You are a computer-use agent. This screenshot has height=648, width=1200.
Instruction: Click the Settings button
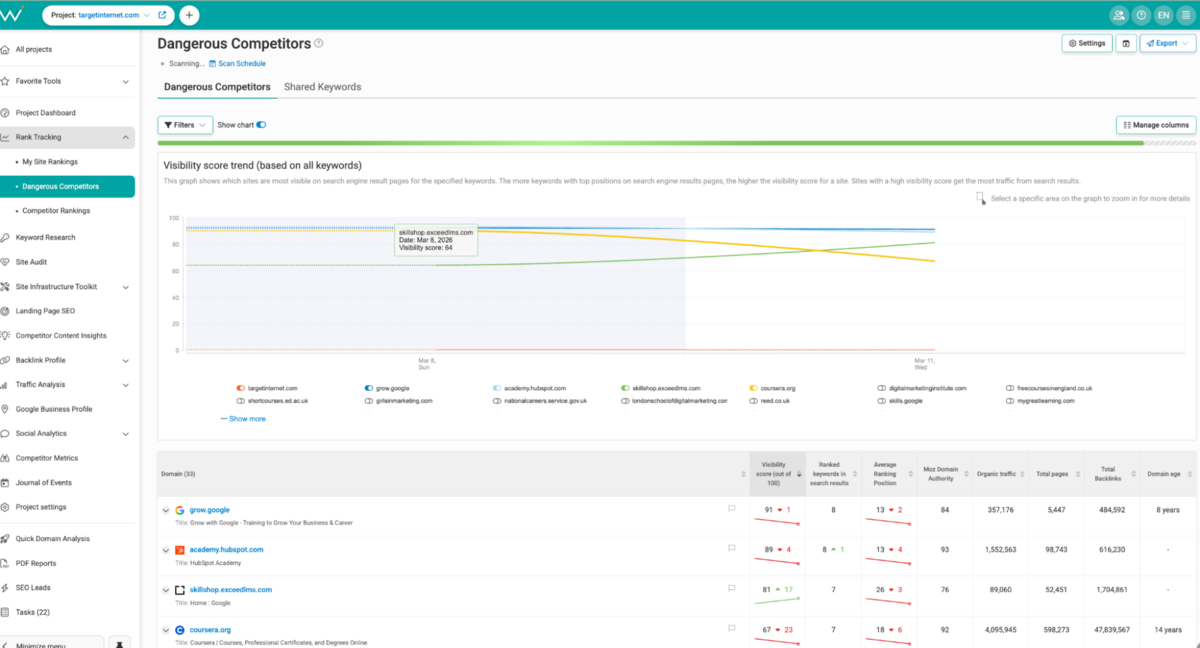[x=1087, y=43]
